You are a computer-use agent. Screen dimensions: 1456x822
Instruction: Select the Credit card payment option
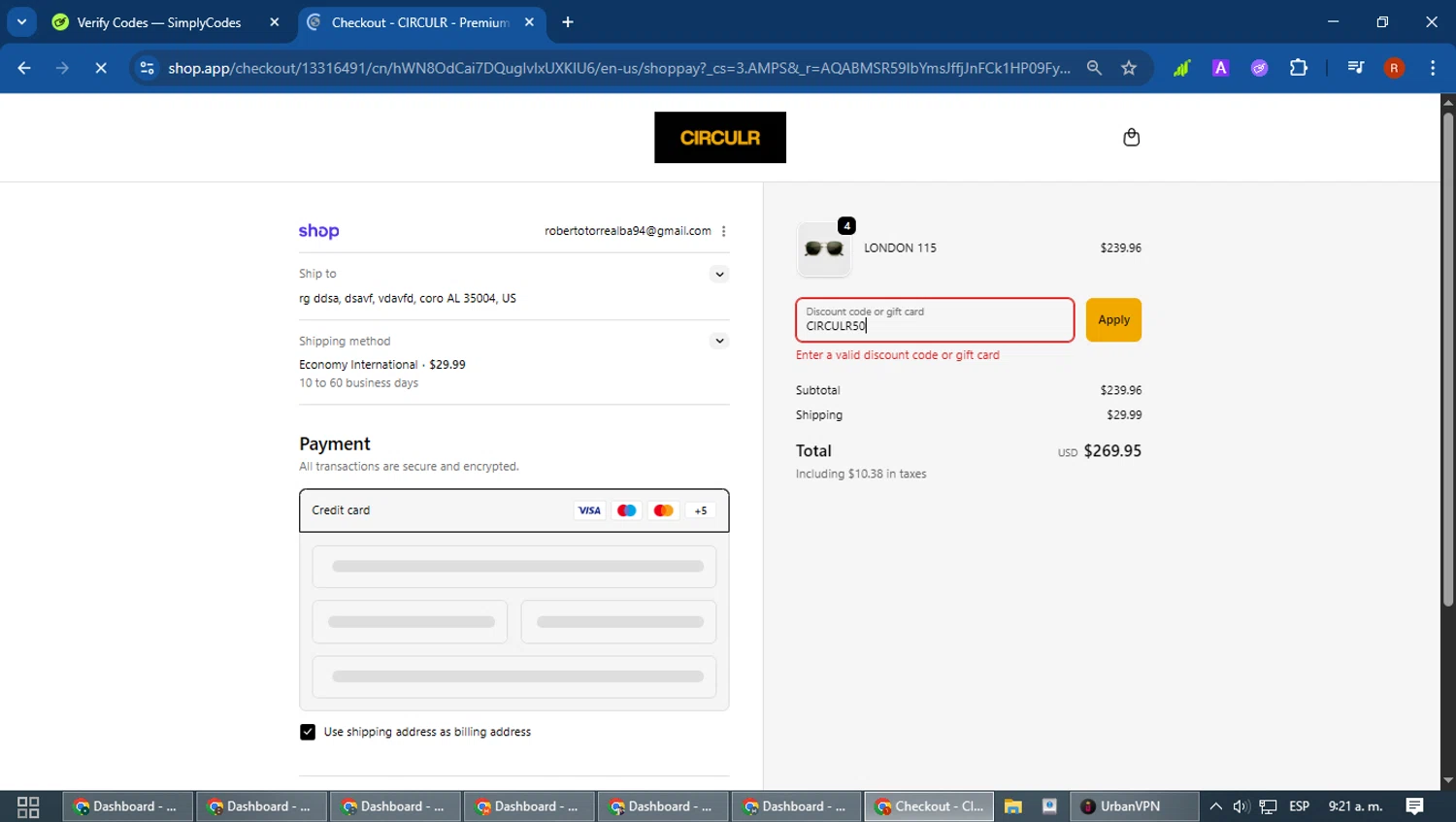tap(514, 510)
